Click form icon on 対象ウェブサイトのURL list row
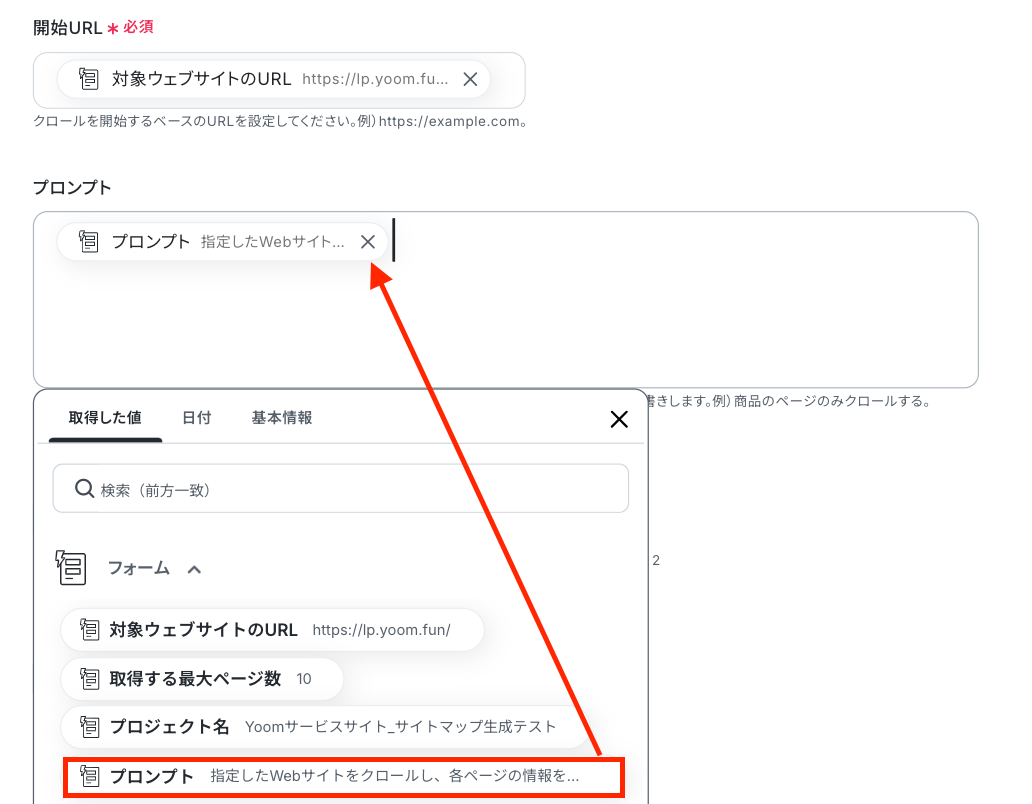This screenshot has width=1032, height=804. [90, 630]
